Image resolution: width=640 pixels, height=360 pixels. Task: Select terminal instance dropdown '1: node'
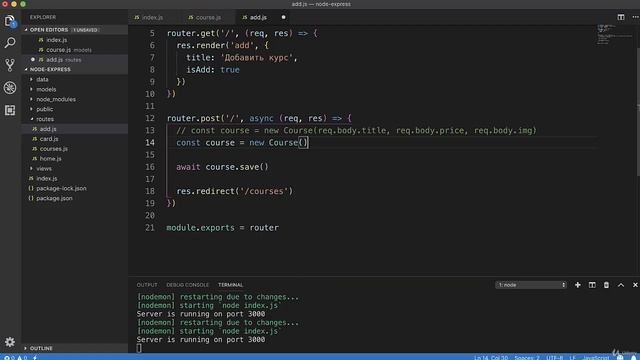[x=531, y=285]
